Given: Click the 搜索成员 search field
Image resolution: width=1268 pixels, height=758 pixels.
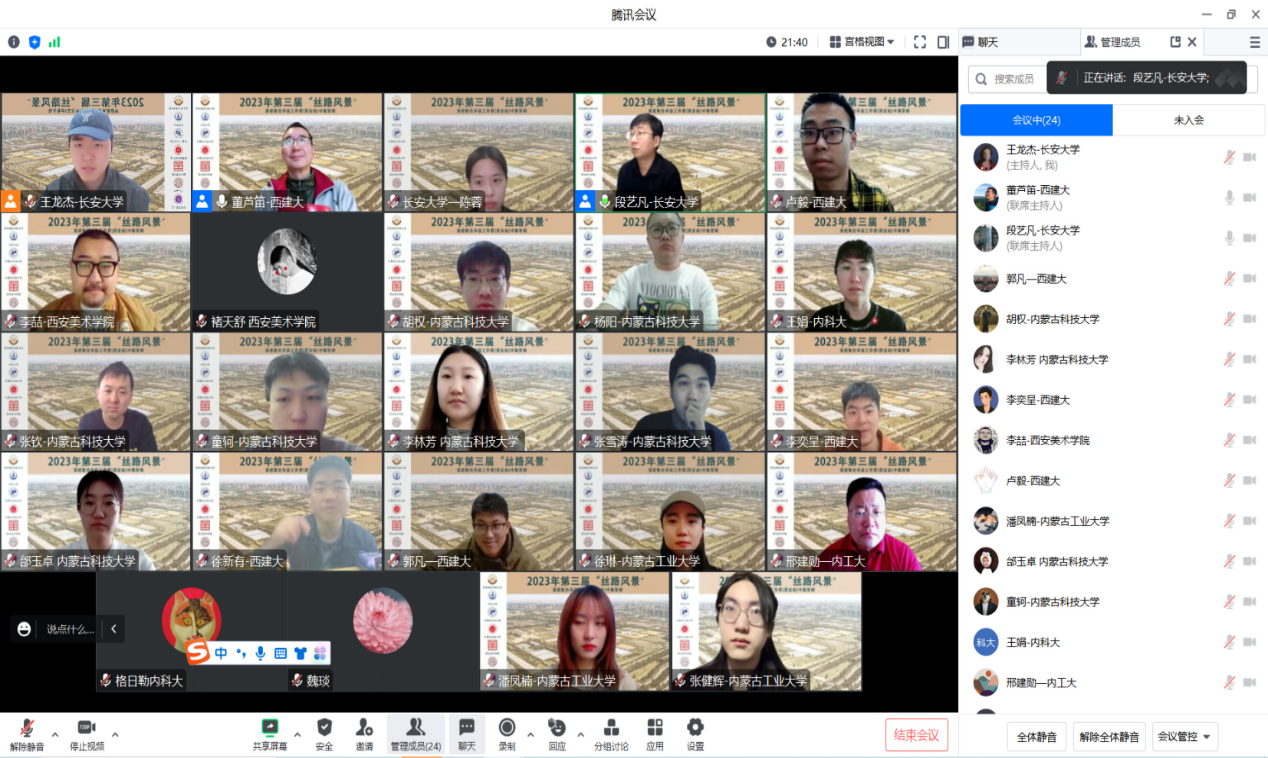Looking at the screenshot, I should 1012,79.
